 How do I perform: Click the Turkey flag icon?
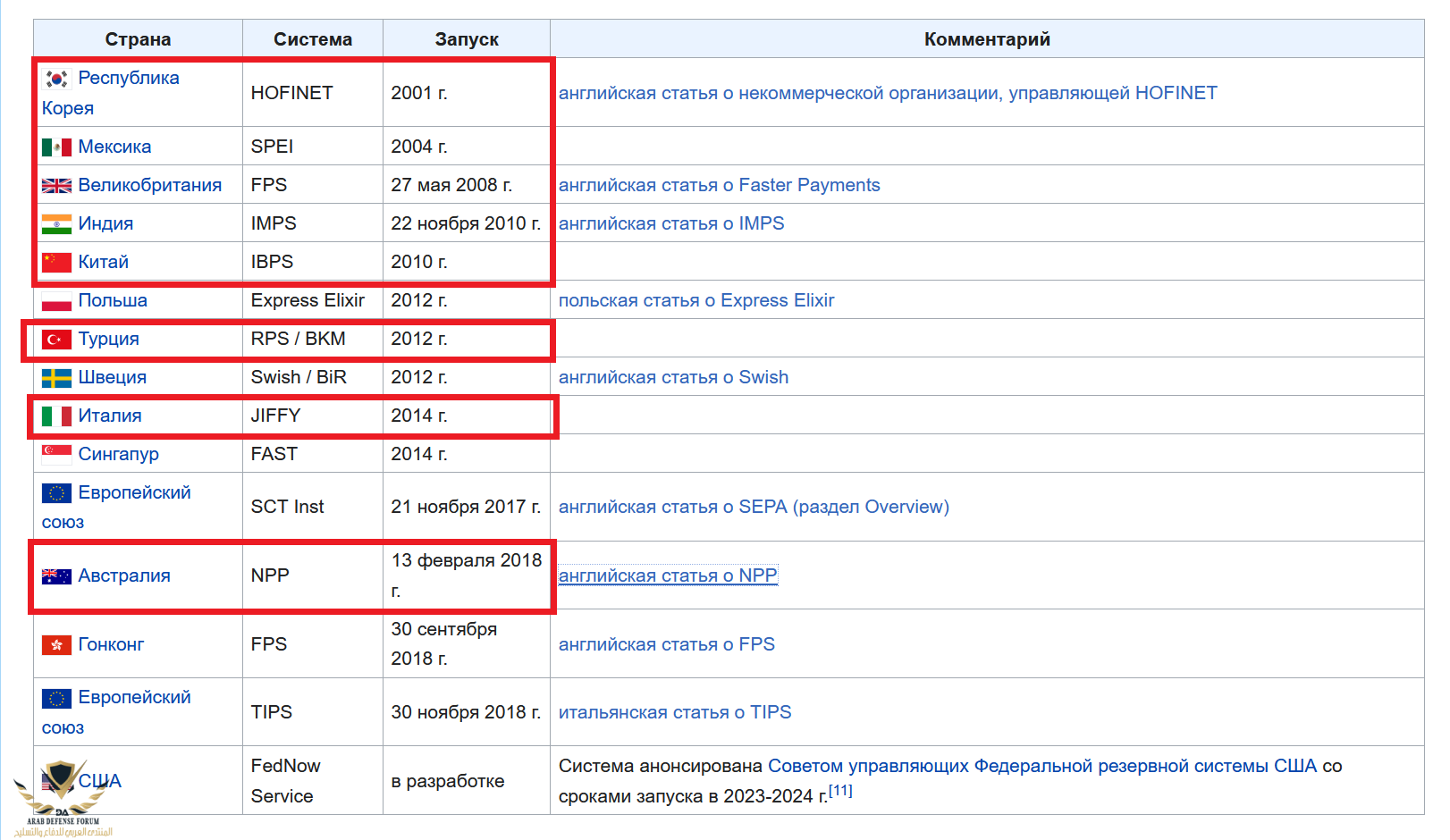tap(56, 340)
